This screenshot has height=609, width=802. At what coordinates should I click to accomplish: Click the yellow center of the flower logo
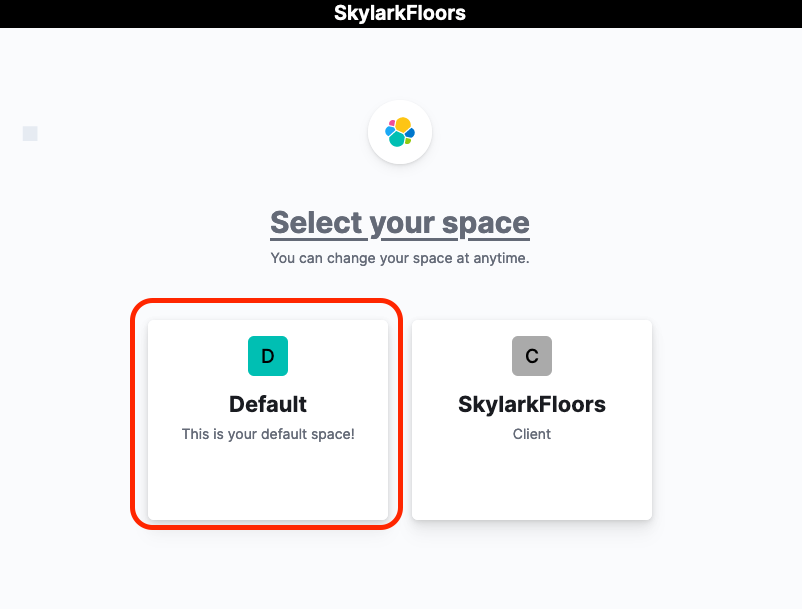[x=402, y=125]
